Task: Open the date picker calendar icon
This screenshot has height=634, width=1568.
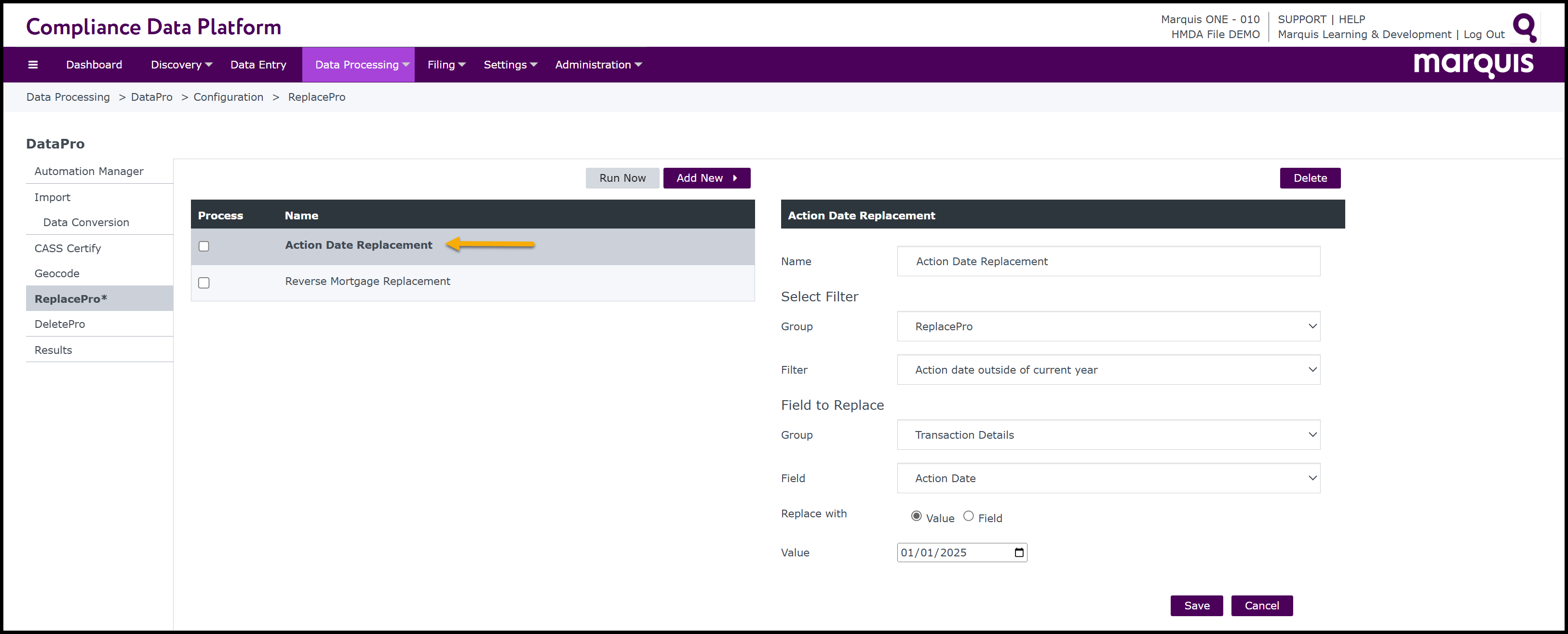Action: pyautogui.click(x=1019, y=553)
